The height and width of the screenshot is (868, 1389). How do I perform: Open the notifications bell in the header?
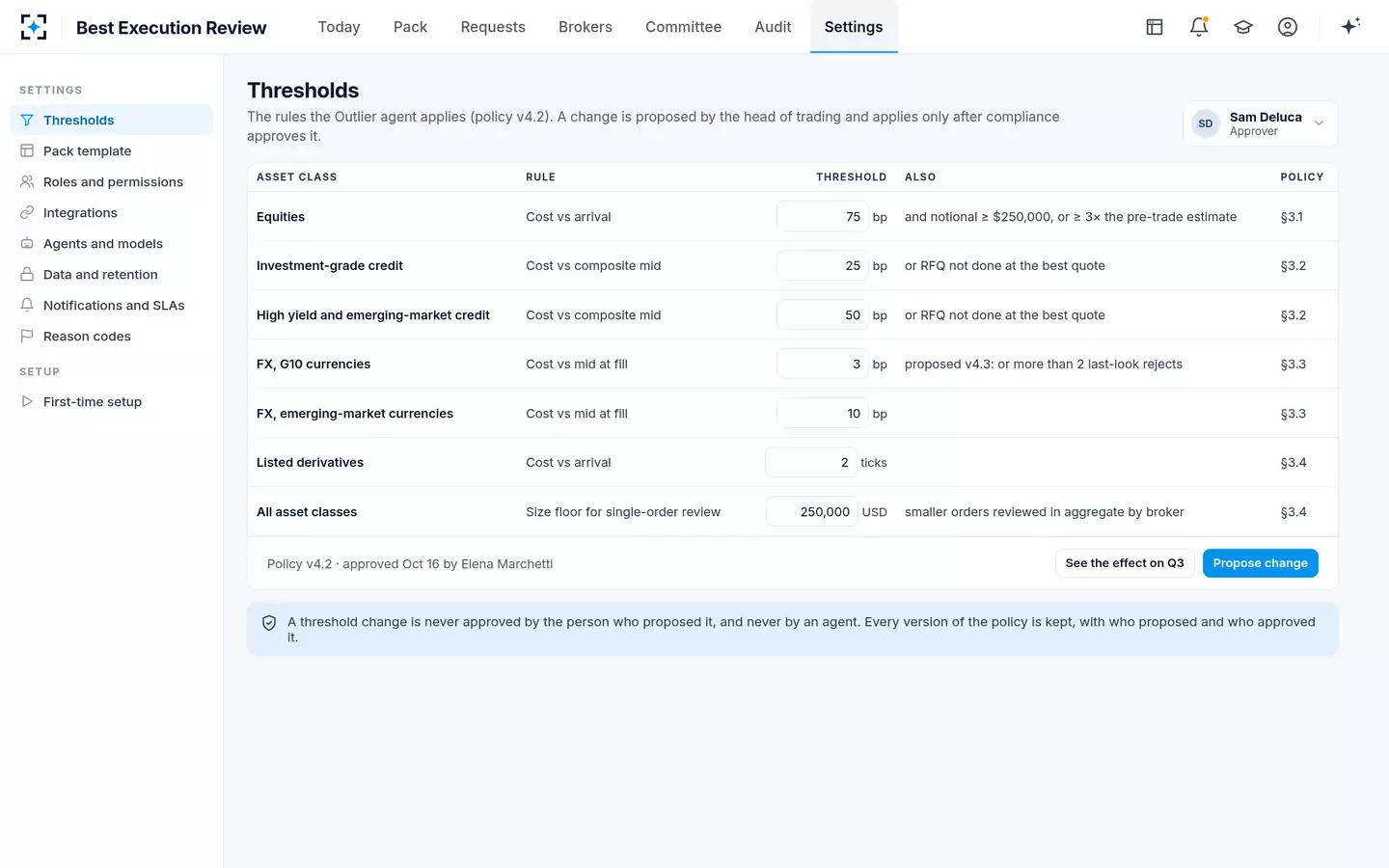click(x=1199, y=27)
